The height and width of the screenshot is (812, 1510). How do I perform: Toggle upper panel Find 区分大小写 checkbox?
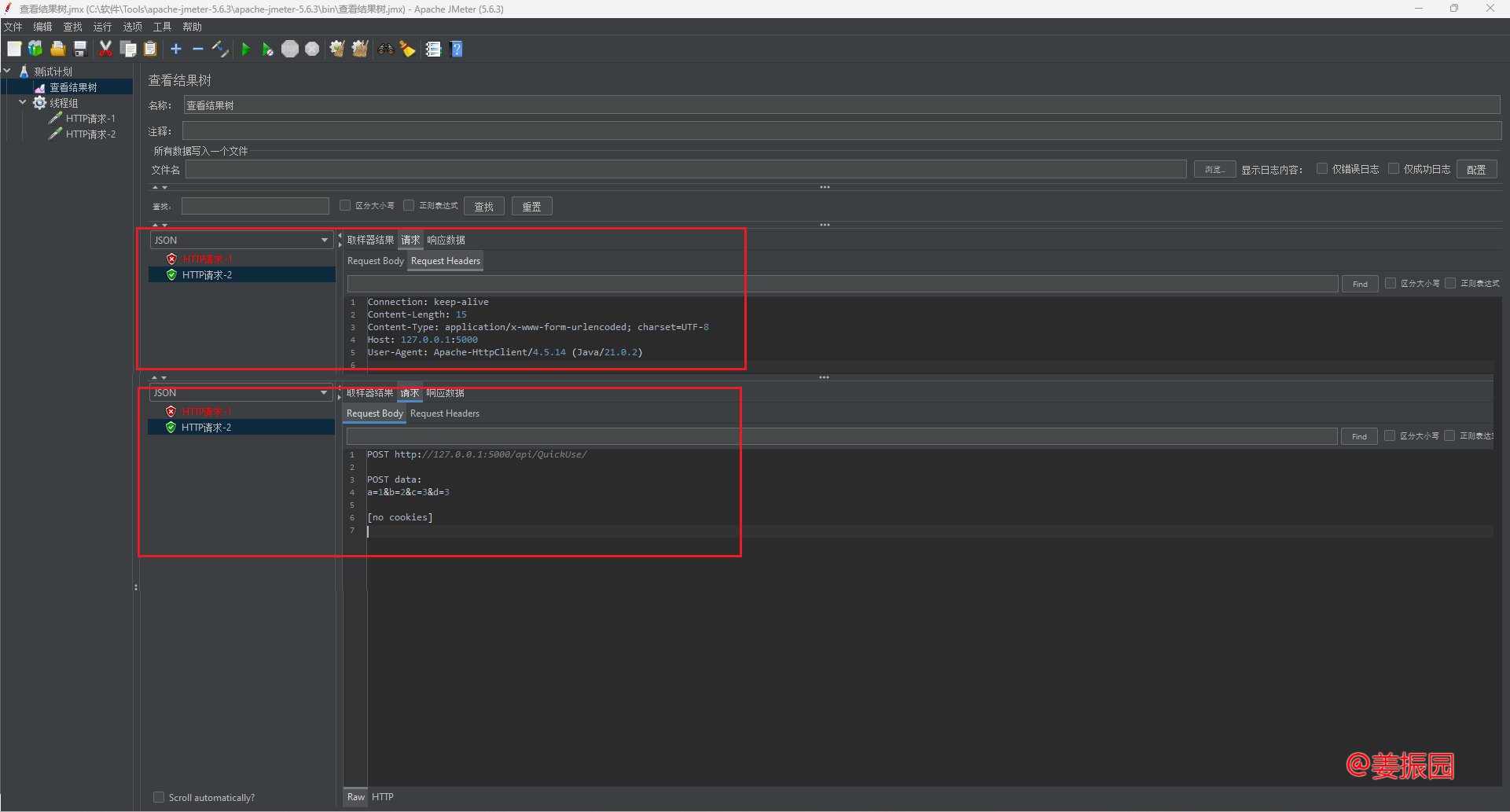click(1391, 283)
